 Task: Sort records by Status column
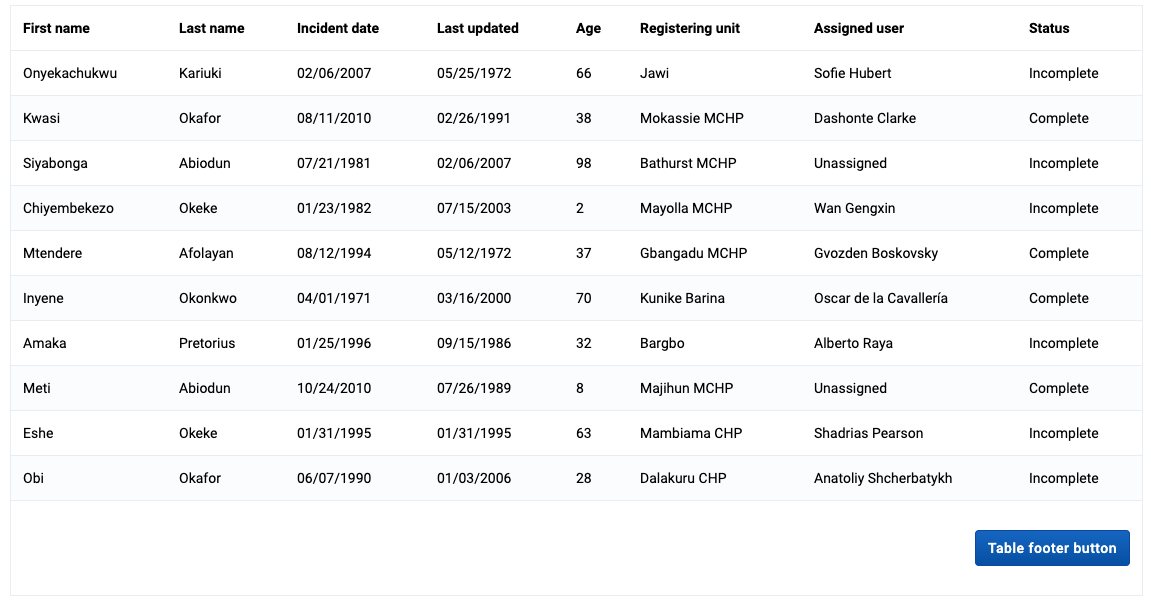pos(1048,28)
